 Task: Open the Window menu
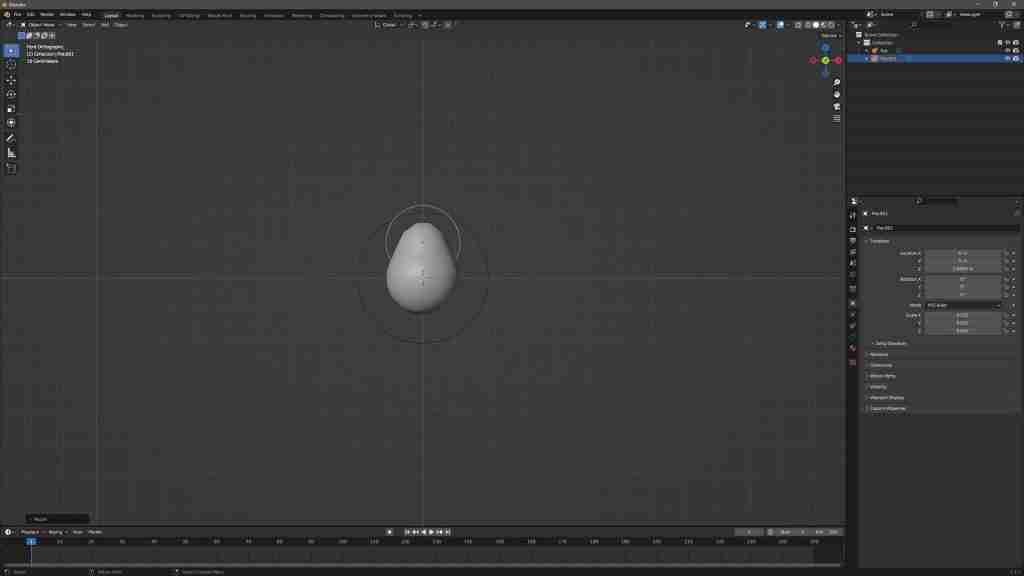click(x=67, y=14)
